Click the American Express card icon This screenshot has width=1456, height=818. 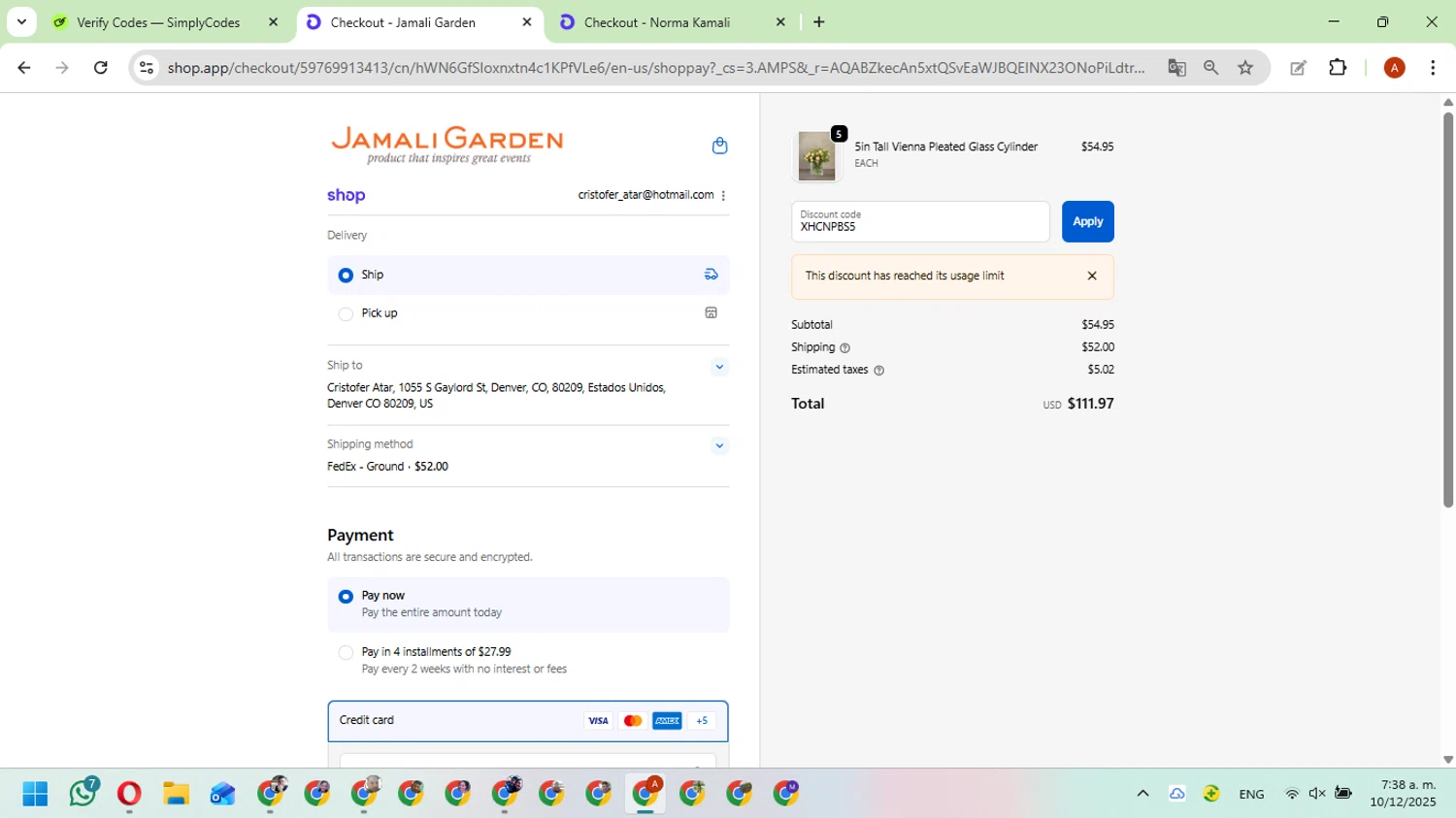point(667,720)
